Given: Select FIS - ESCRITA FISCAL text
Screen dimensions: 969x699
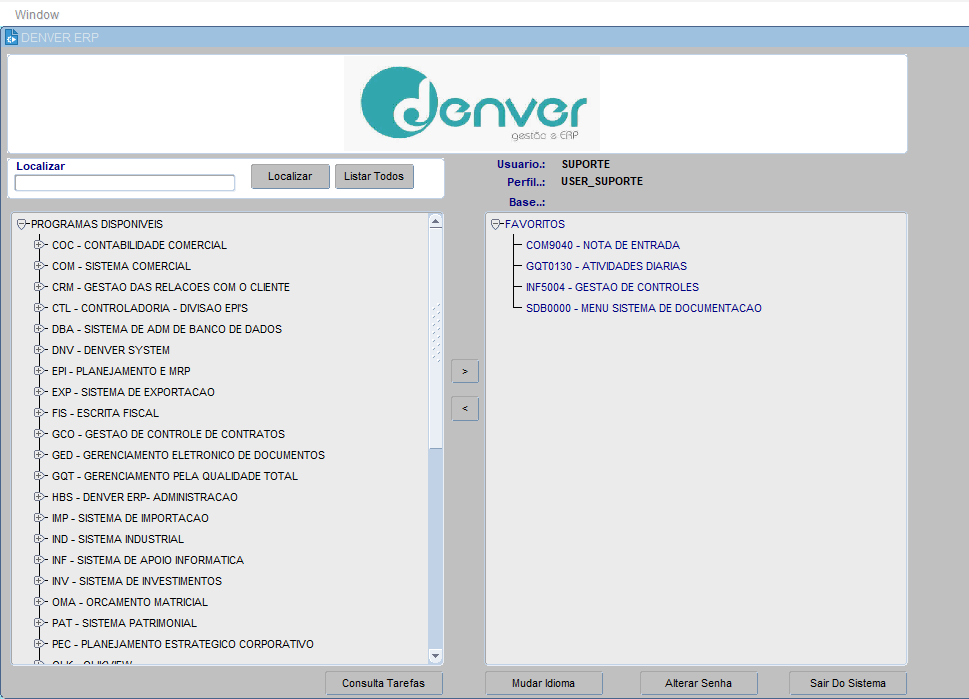Looking at the screenshot, I should (x=105, y=413).
